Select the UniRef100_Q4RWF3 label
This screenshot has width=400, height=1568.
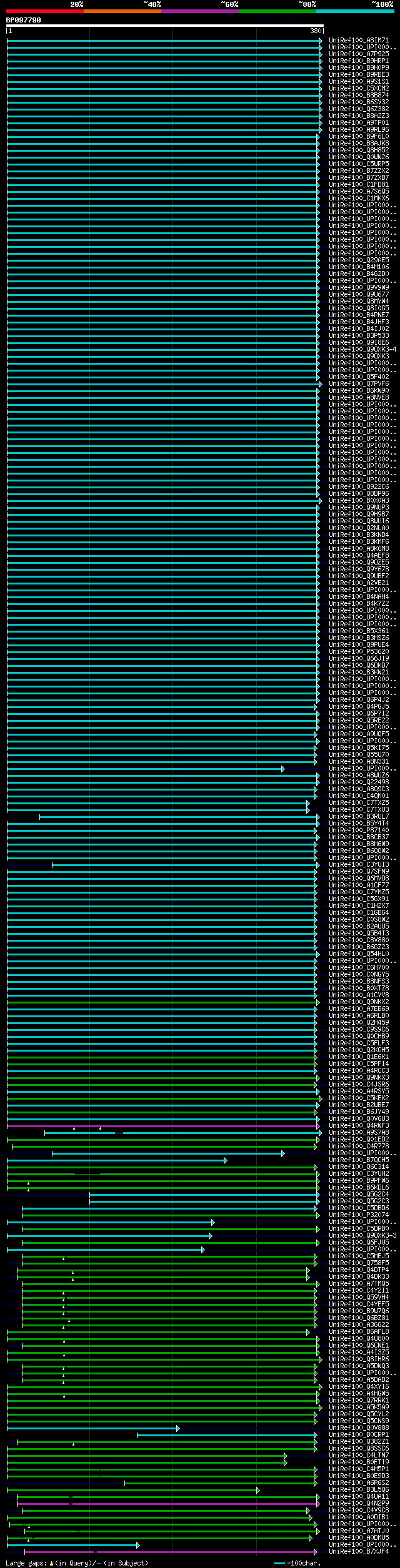359,1126
